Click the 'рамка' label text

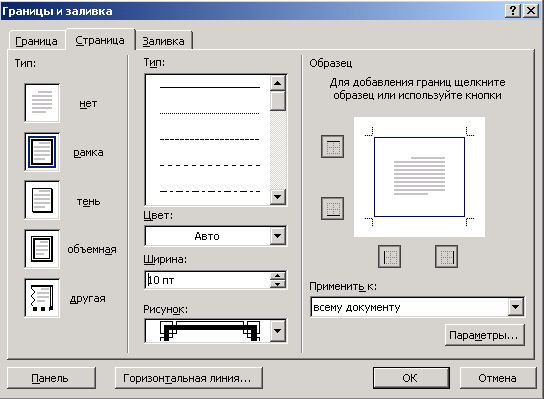(x=88, y=153)
